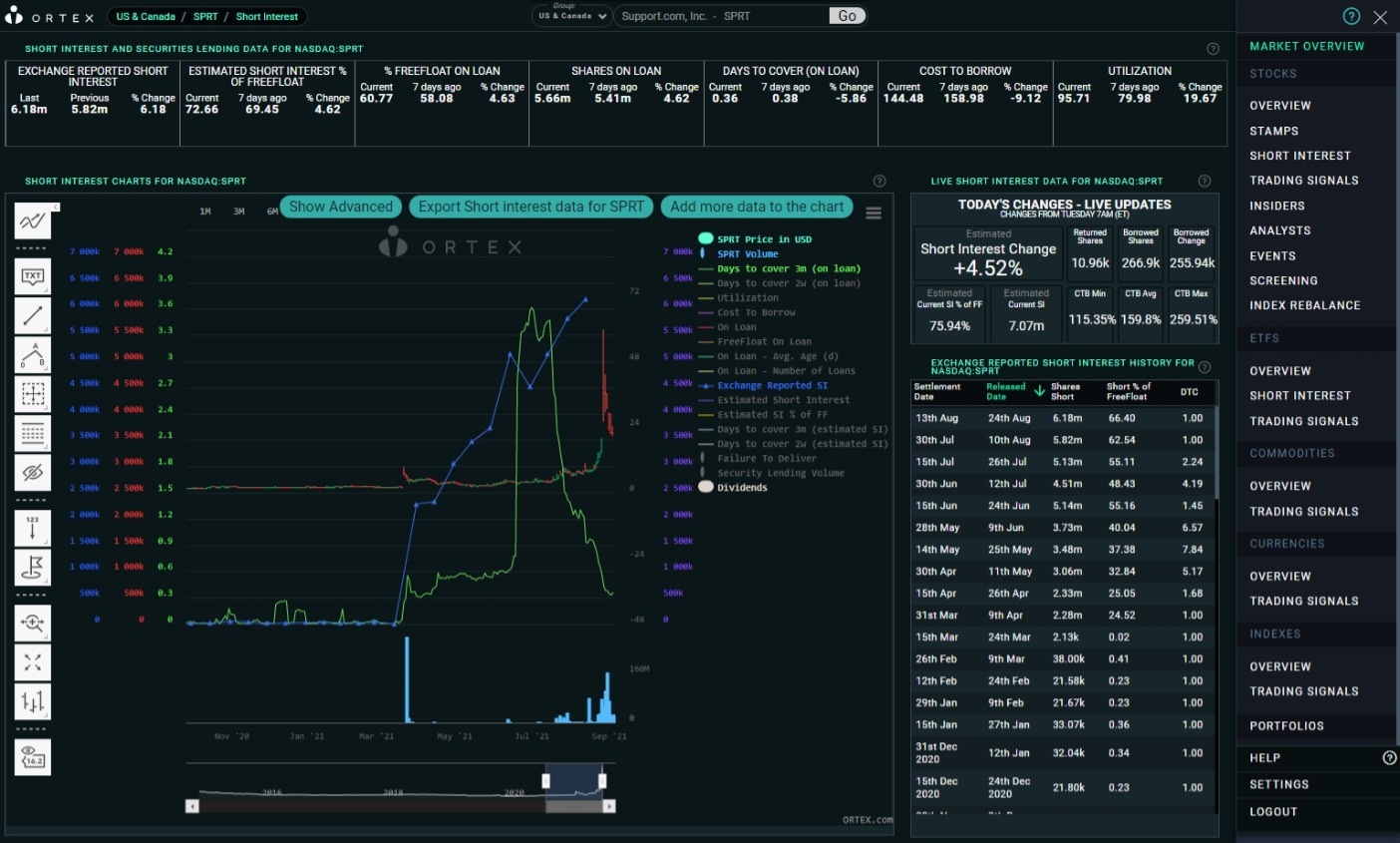Click the navigator horizontal scrollbar thumb
The width and height of the screenshot is (1400, 843).
[573, 806]
